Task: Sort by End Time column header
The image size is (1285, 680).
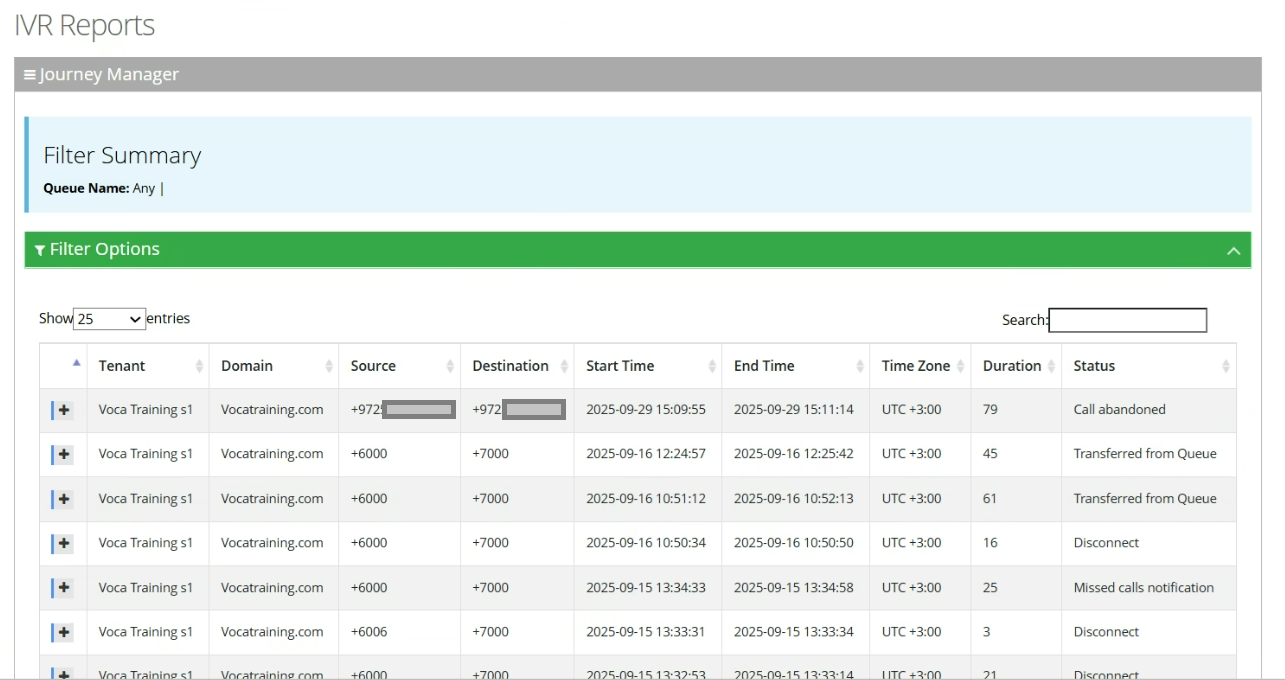Action: pyautogui.click(x=795, y=366)
